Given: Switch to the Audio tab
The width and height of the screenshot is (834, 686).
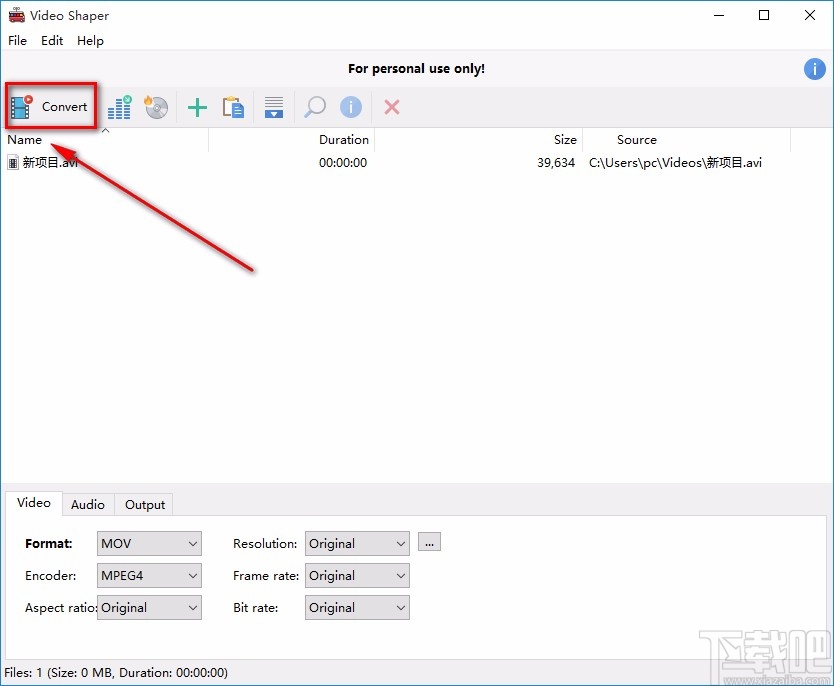Looking at the screenshot, I should (88, 505).
